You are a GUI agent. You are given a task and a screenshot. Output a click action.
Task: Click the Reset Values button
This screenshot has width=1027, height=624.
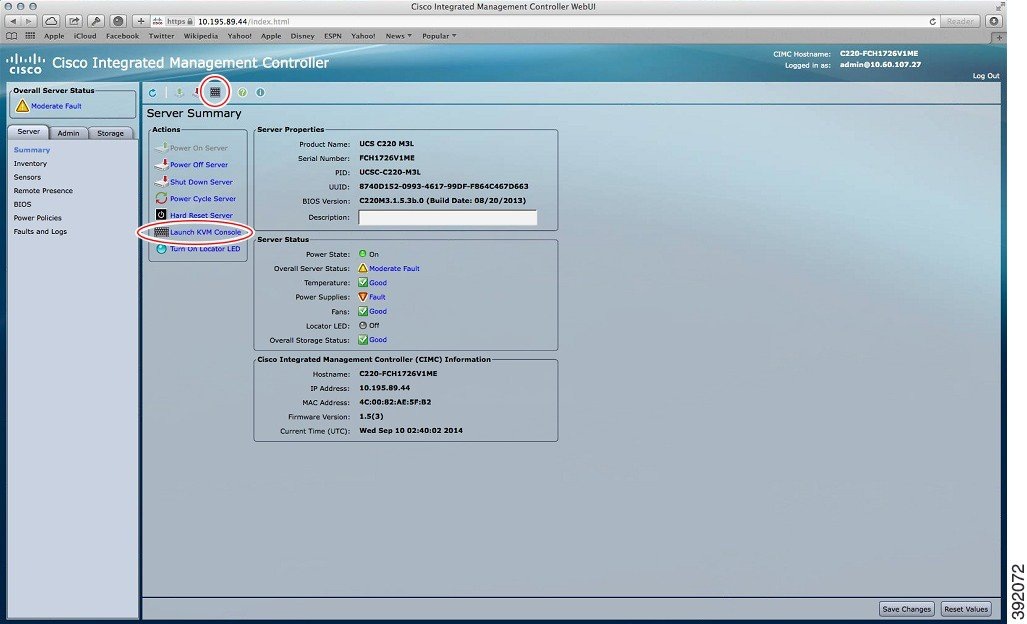[x=965, y=609]
